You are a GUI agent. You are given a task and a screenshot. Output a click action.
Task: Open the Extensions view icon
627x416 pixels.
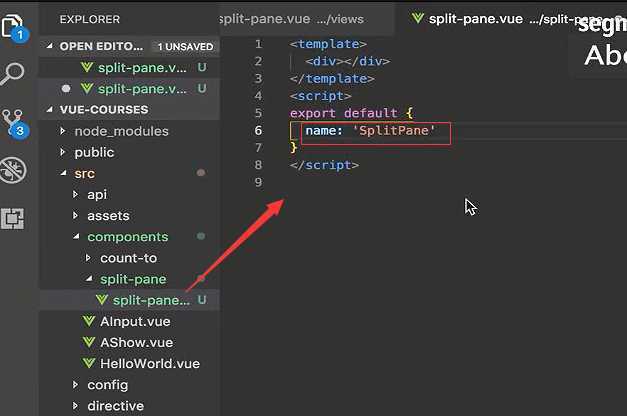(x=14, y=216)
